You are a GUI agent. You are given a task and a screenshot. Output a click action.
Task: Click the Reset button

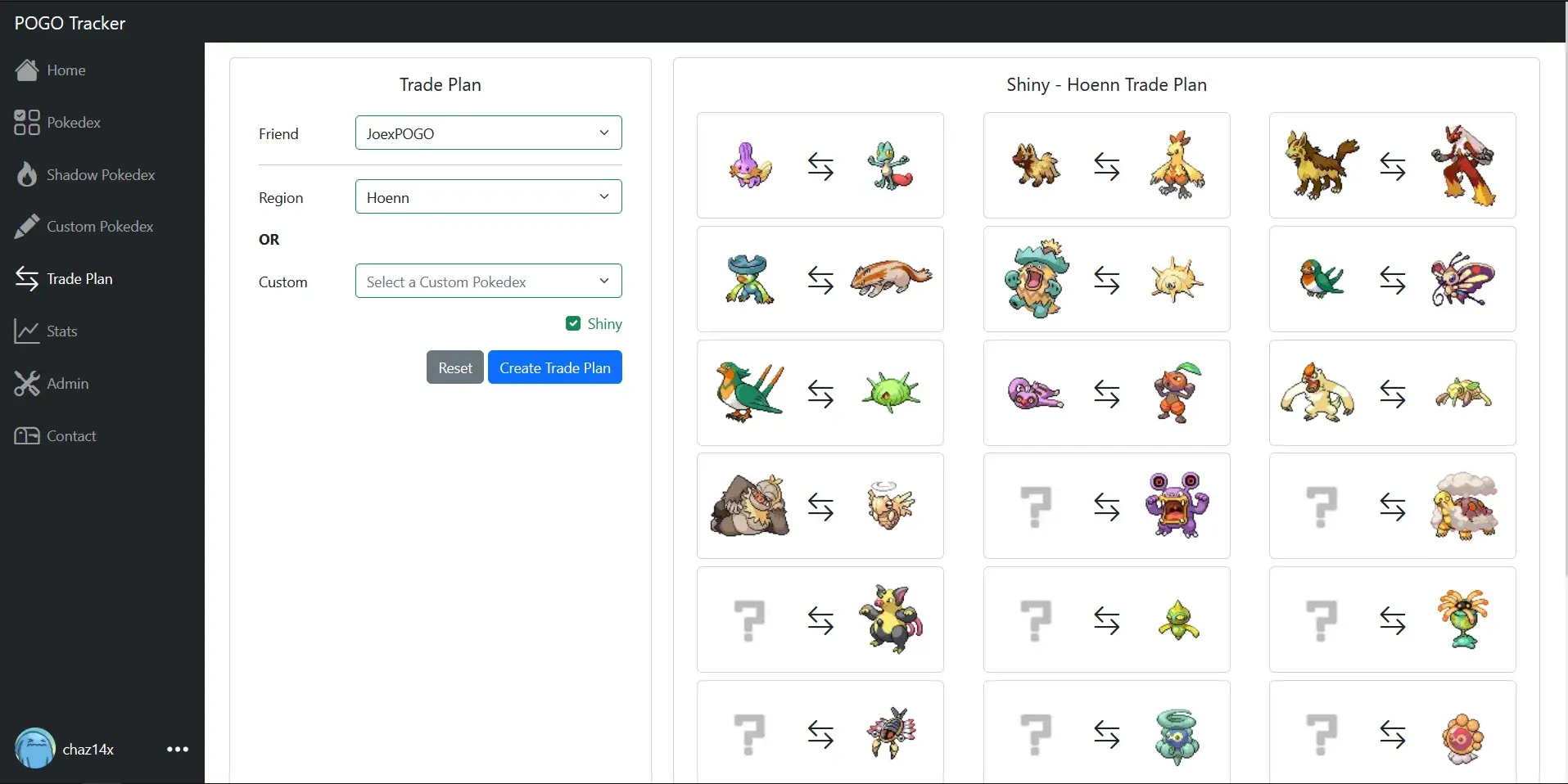[455, 367]
